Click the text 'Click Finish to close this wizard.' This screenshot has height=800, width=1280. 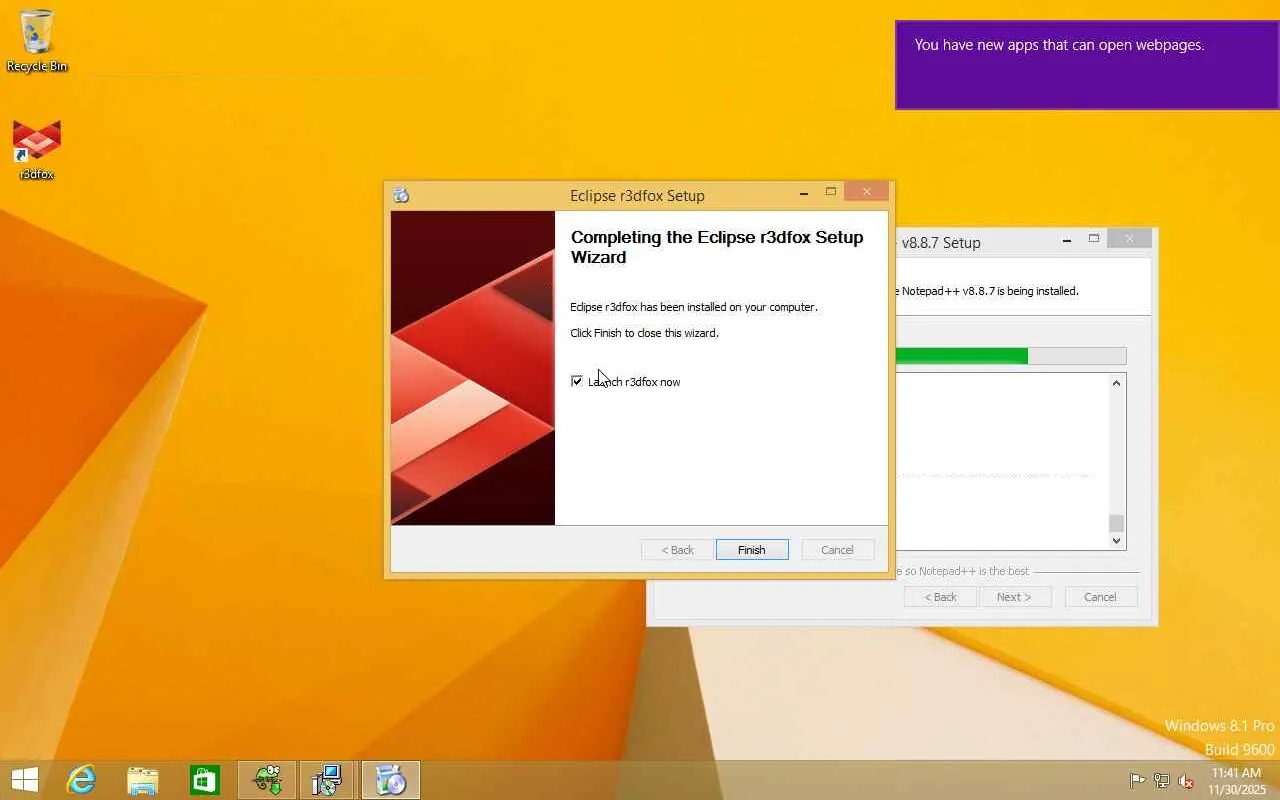(644, 333)
